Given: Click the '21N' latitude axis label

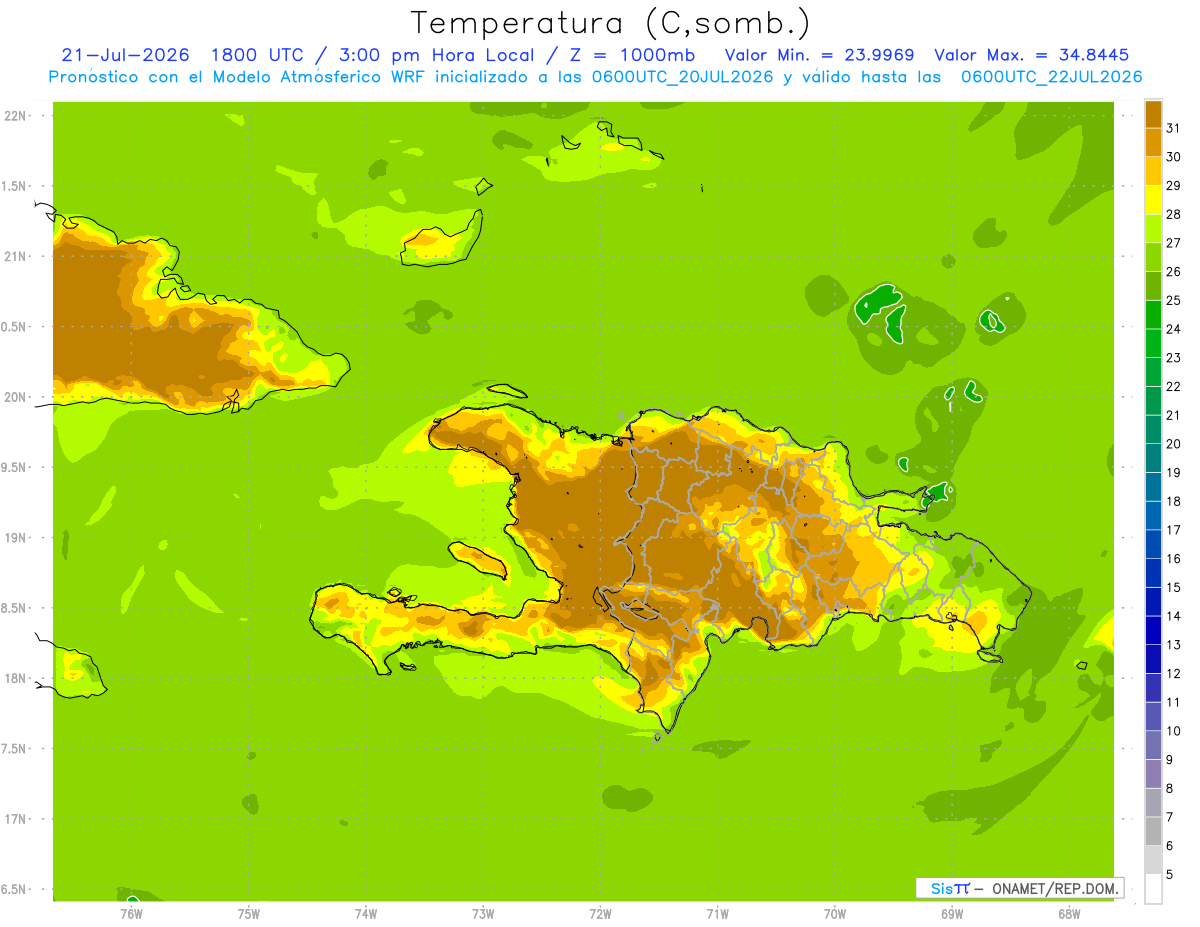Looking at the screenshot, I should [x=16, y=257].
